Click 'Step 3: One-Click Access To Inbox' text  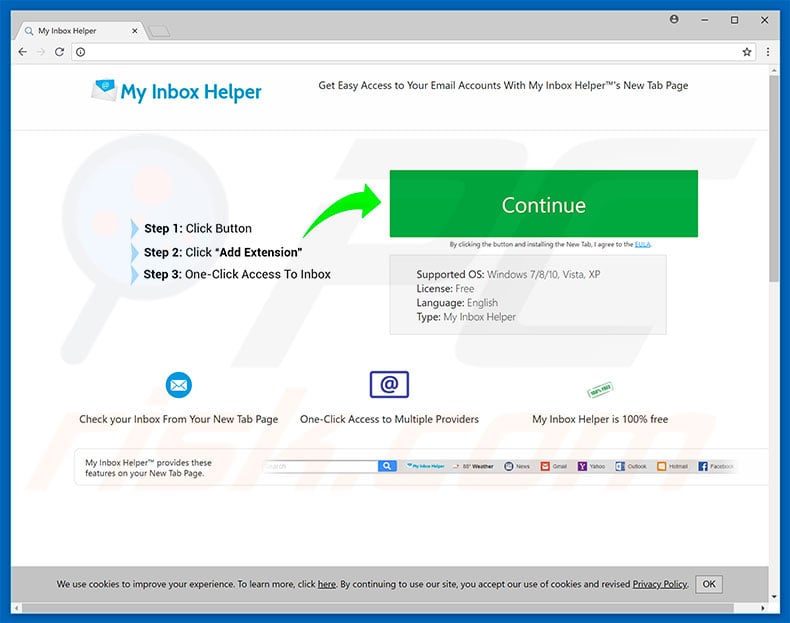click(237, 274)
